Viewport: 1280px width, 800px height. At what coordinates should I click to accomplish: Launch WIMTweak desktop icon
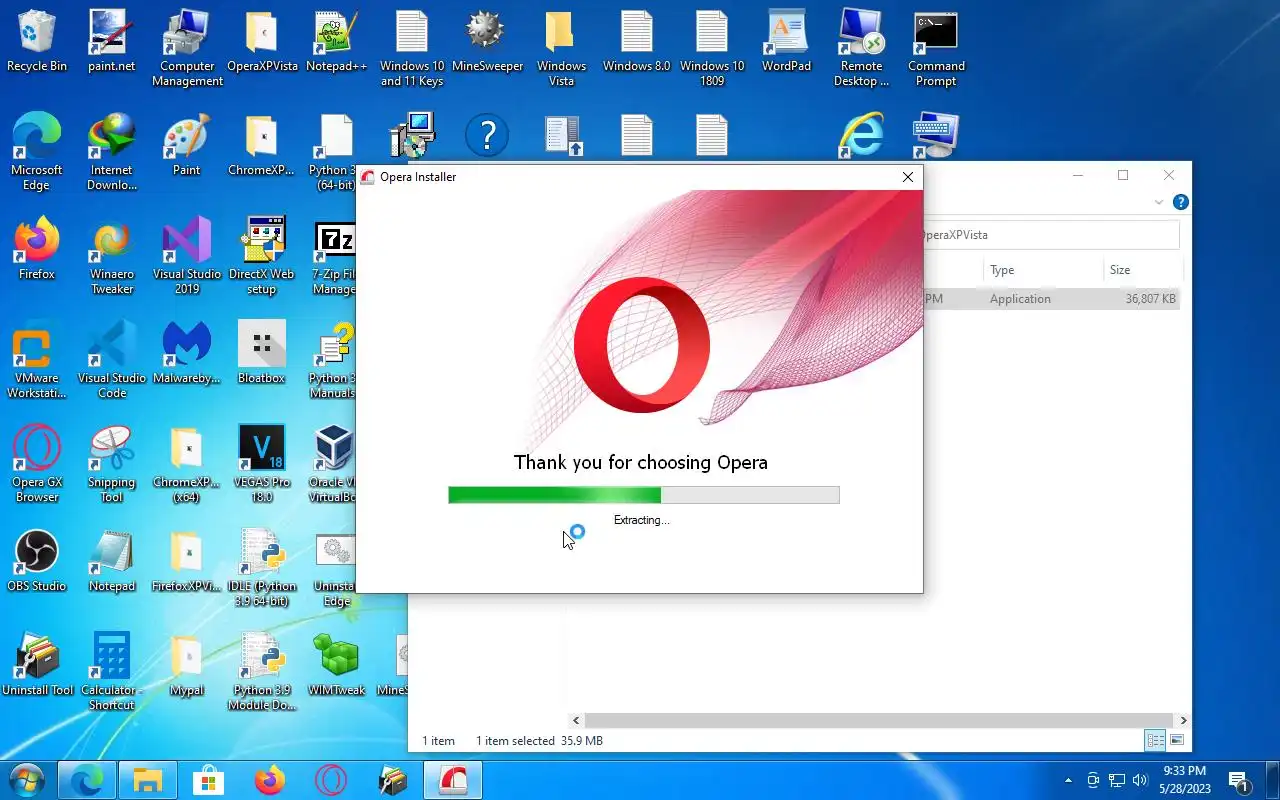pyautogui.click(x=336, y=666)
